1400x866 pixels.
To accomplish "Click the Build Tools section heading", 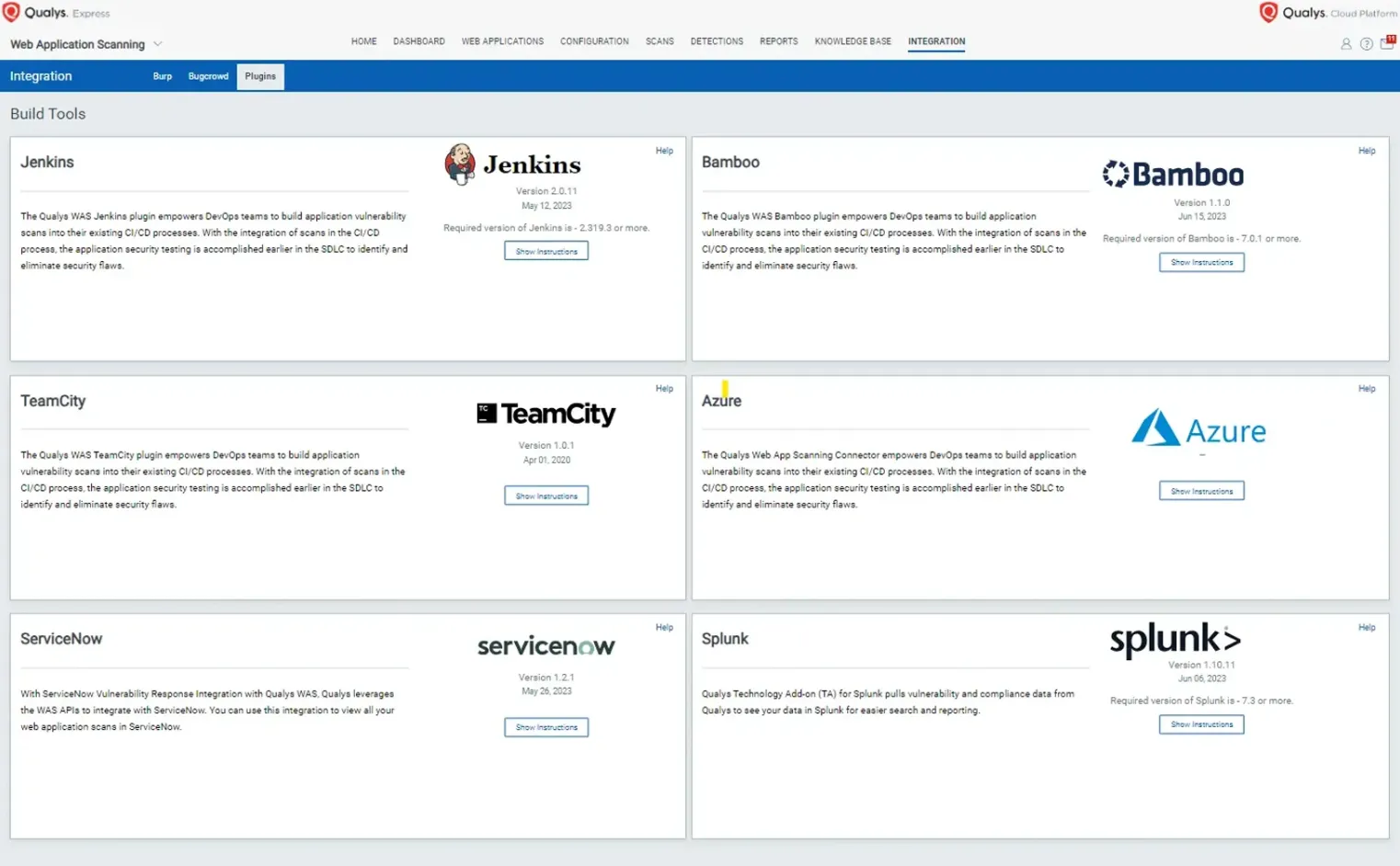I will pos(48,114).
